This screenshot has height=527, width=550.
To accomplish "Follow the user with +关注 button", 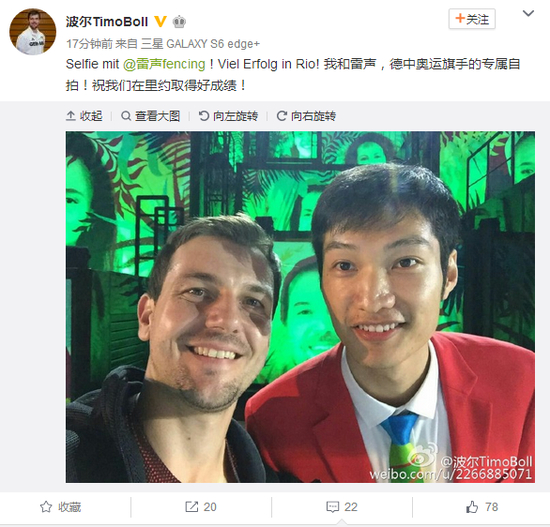I will tap(472, 19).
